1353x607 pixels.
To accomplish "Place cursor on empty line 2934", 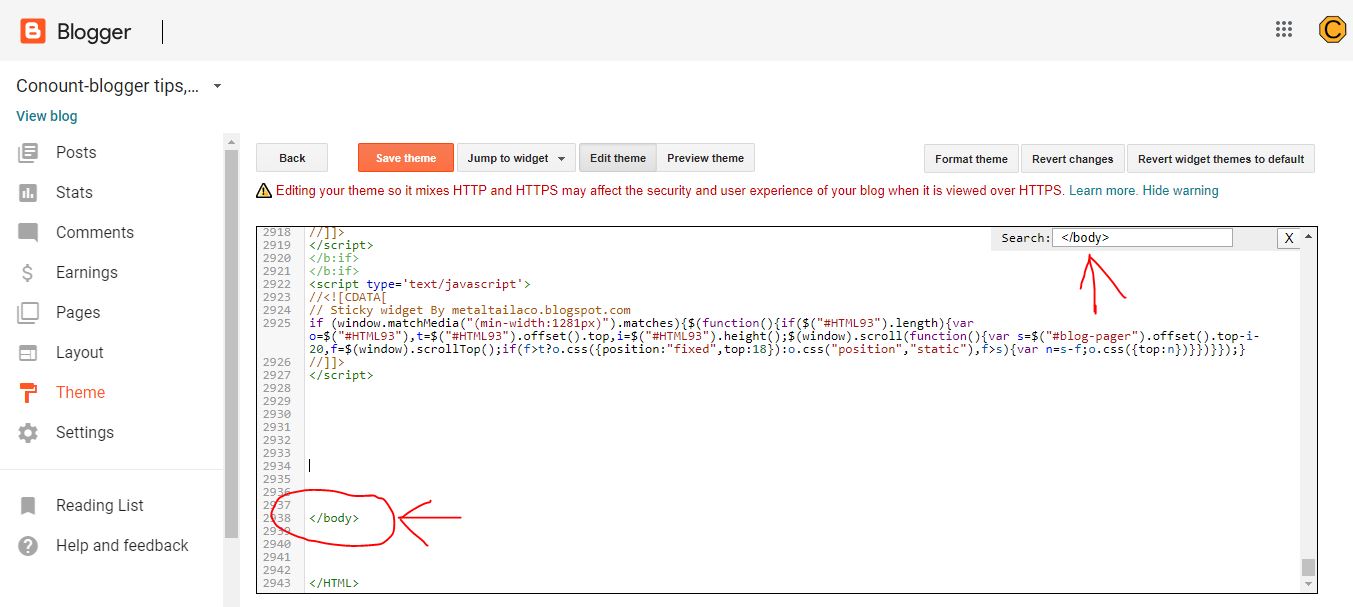I will click(x=800, y=466).
